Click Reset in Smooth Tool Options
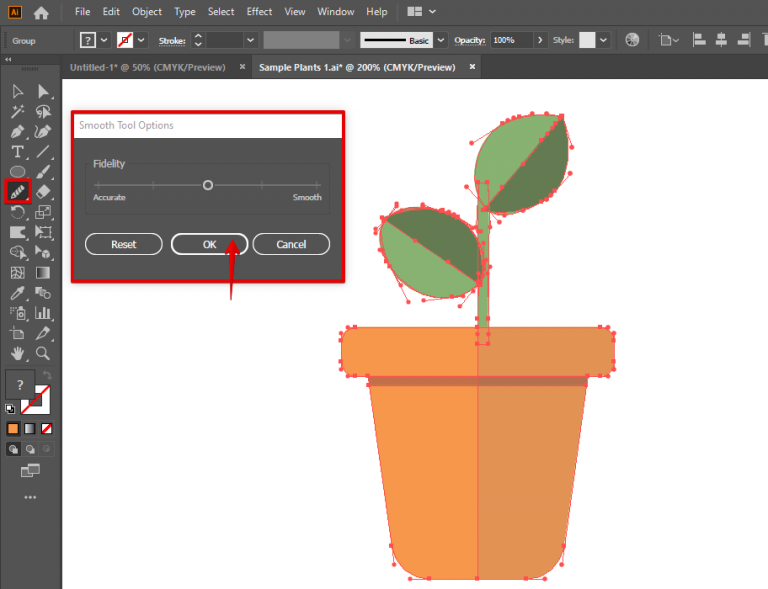Viewport: 768px width, 589px height. coord(124,244)
